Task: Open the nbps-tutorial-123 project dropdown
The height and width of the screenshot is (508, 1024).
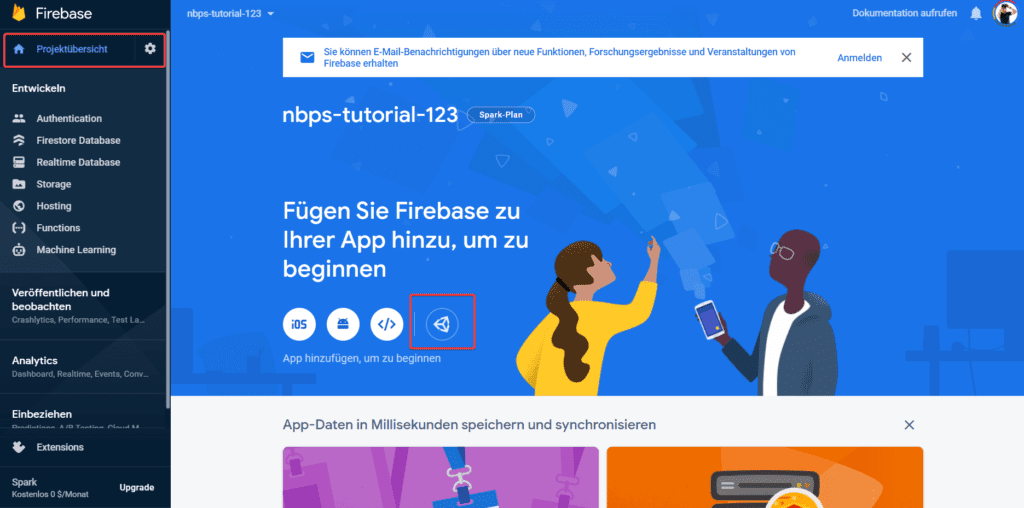Action: [231, 13]
